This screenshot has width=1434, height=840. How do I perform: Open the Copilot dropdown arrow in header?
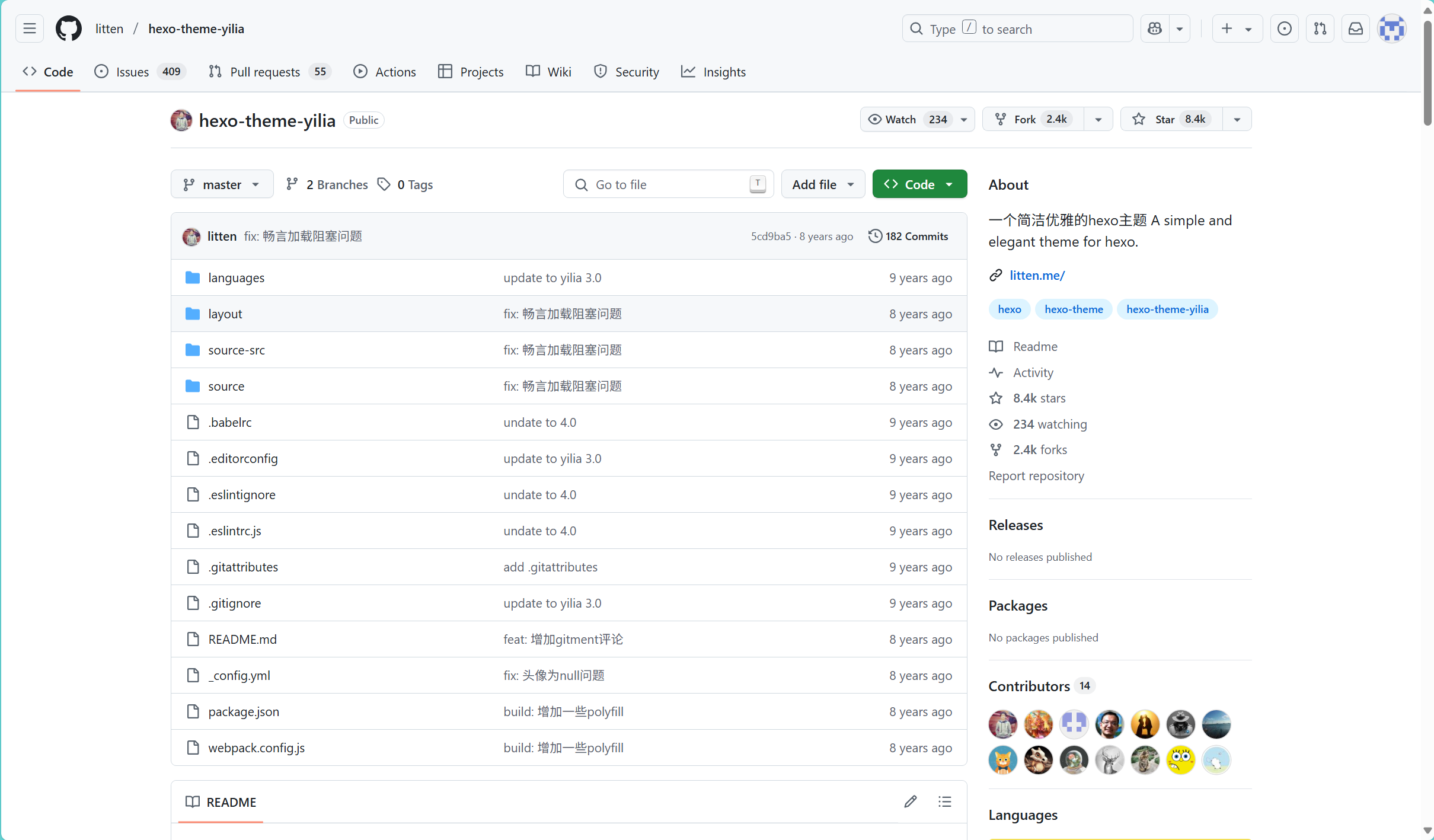tap(1180, 28)
